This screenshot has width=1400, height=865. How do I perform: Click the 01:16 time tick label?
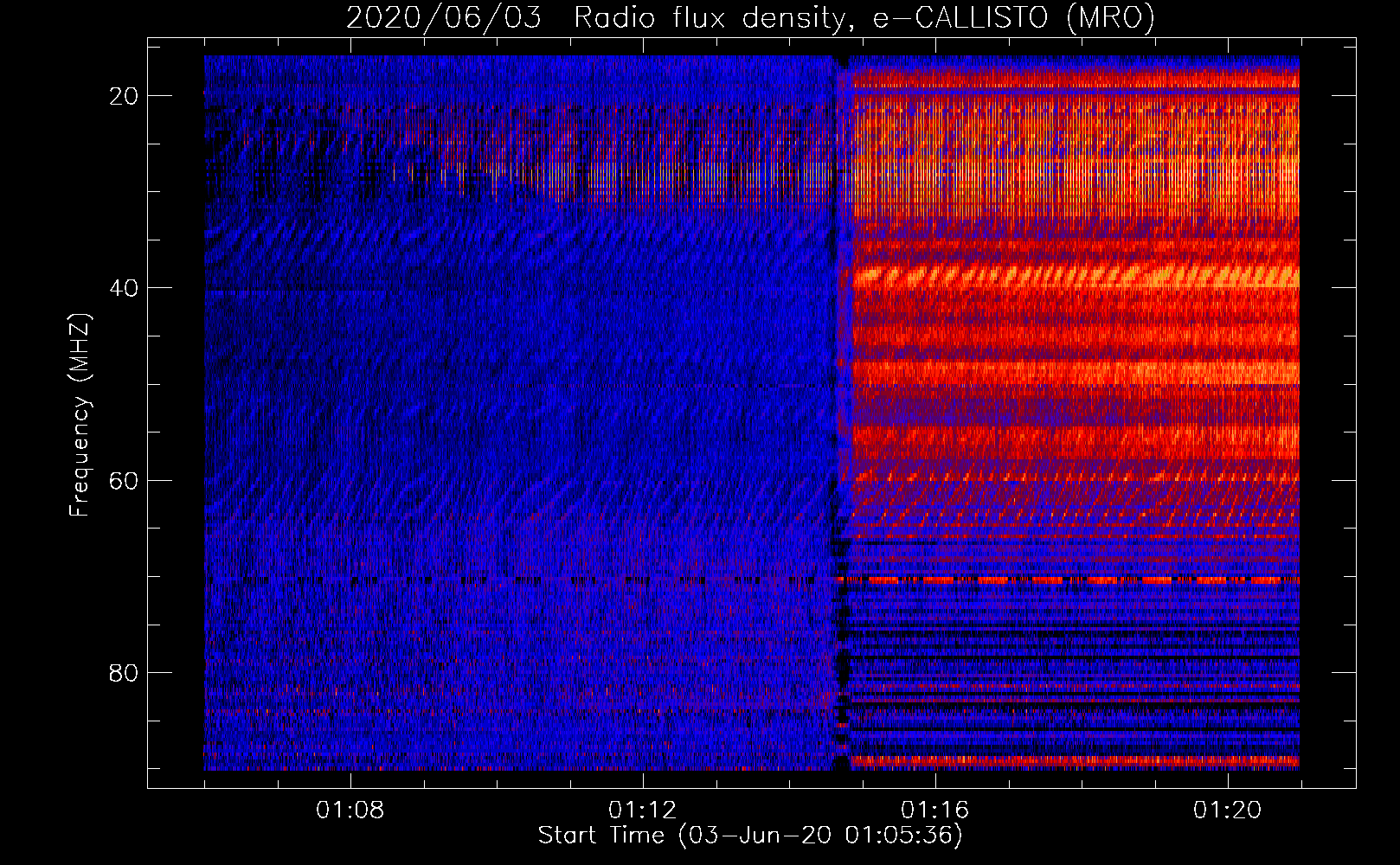(935, 811)
